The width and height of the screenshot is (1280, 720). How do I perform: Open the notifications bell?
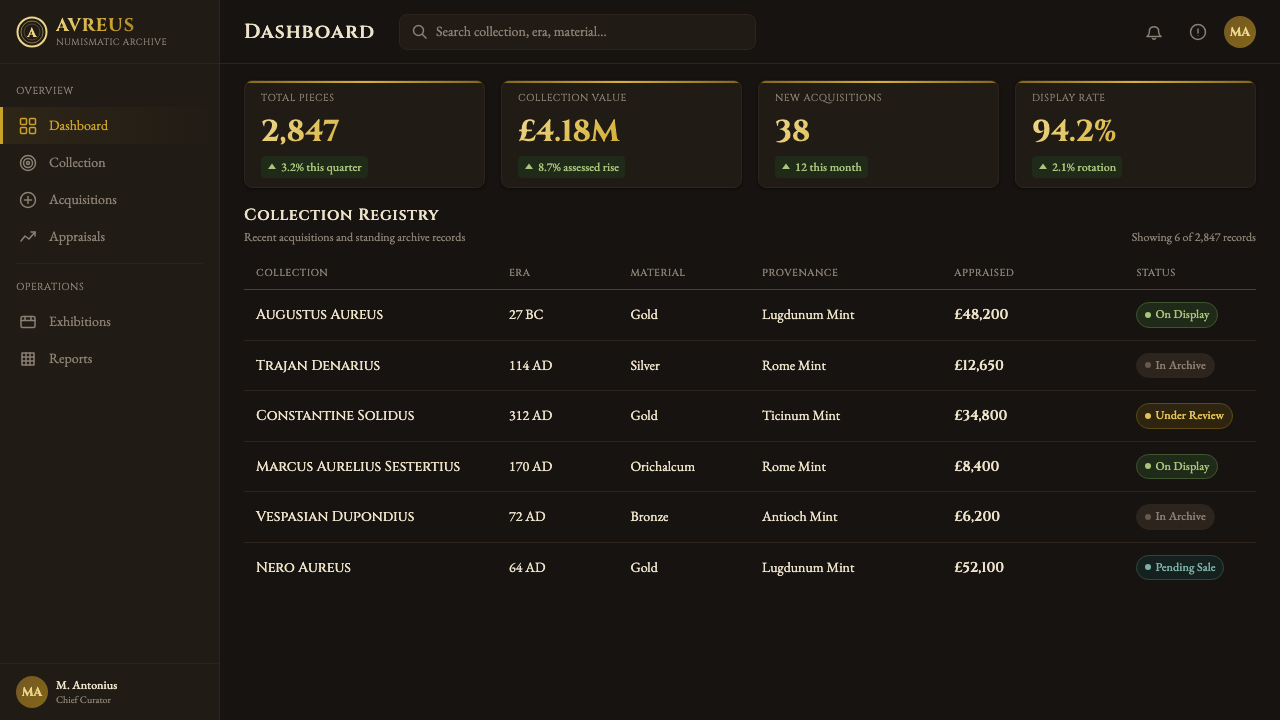coord(1154,32)
